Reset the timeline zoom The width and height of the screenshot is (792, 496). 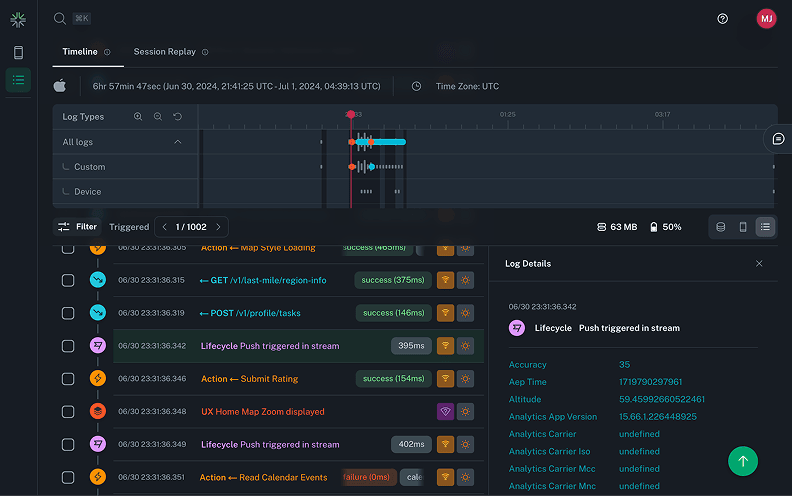click(178, 117)
